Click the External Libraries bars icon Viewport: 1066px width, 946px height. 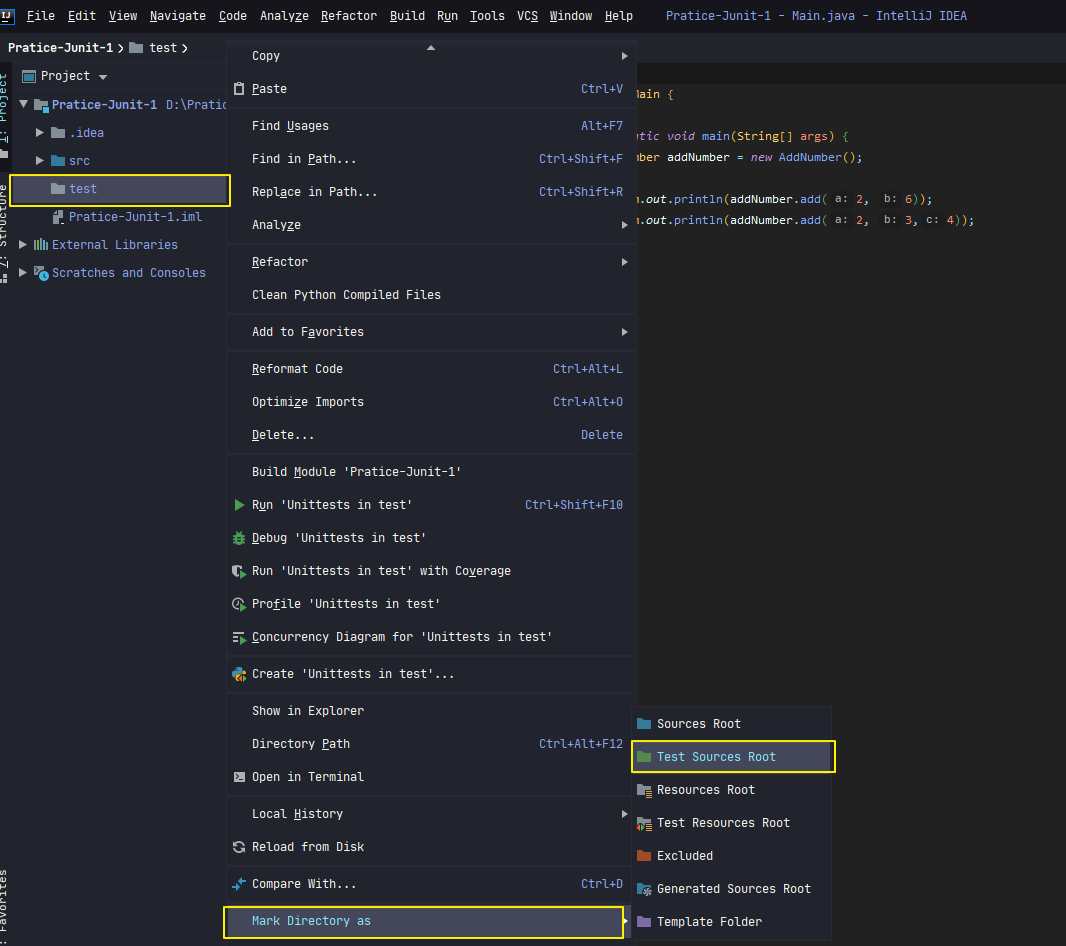pyautogui.click(x=41, y=245)
